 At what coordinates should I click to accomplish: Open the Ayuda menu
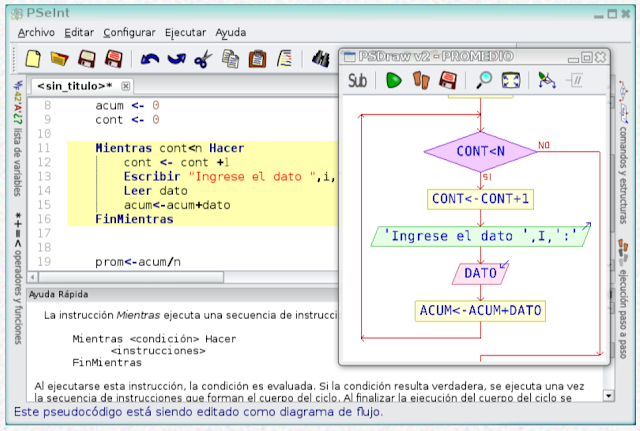pos(231,33)
